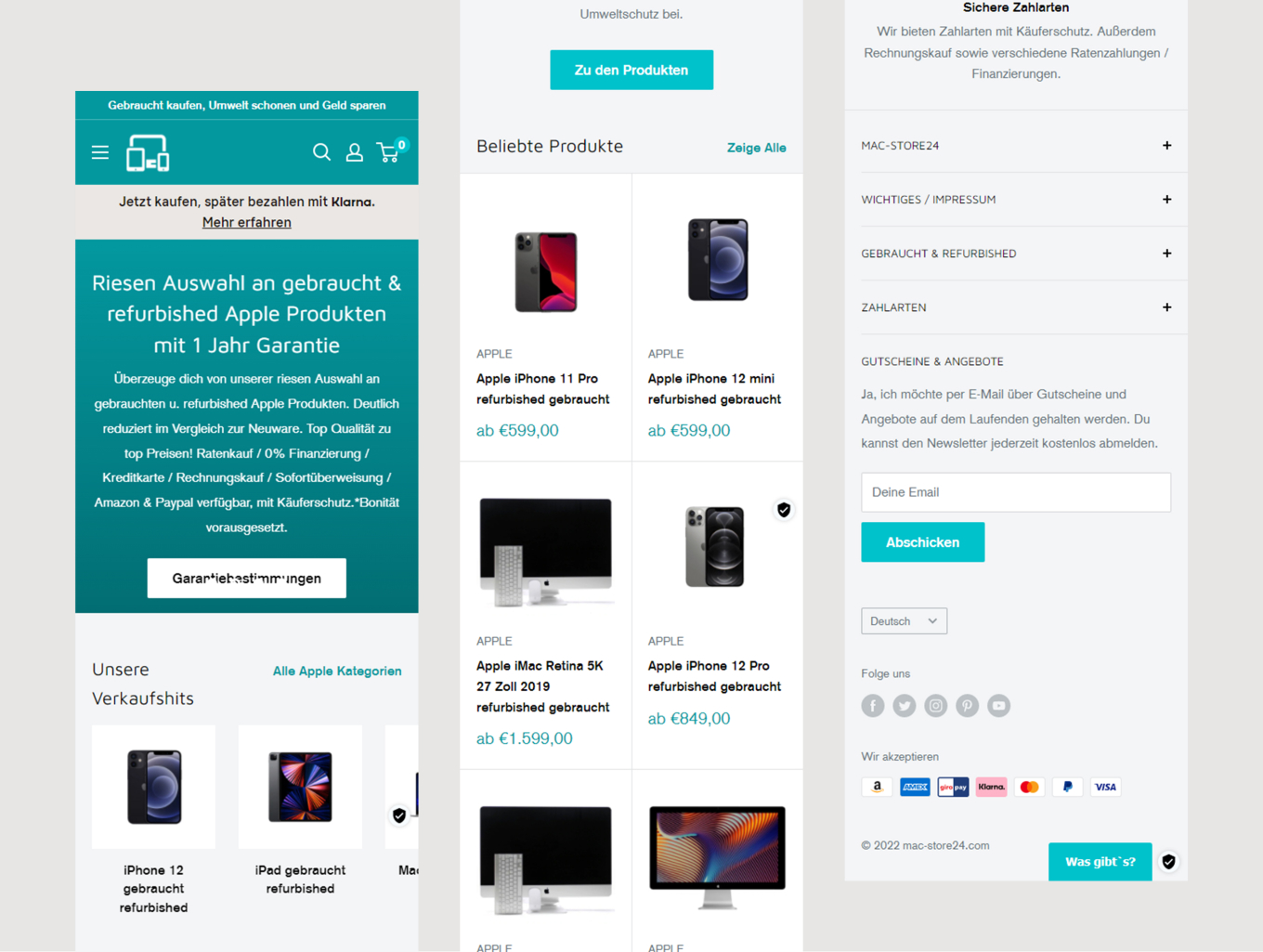Open the user account icon
The height and width of the screenshot is (952, 1263).
click(355, 152)
